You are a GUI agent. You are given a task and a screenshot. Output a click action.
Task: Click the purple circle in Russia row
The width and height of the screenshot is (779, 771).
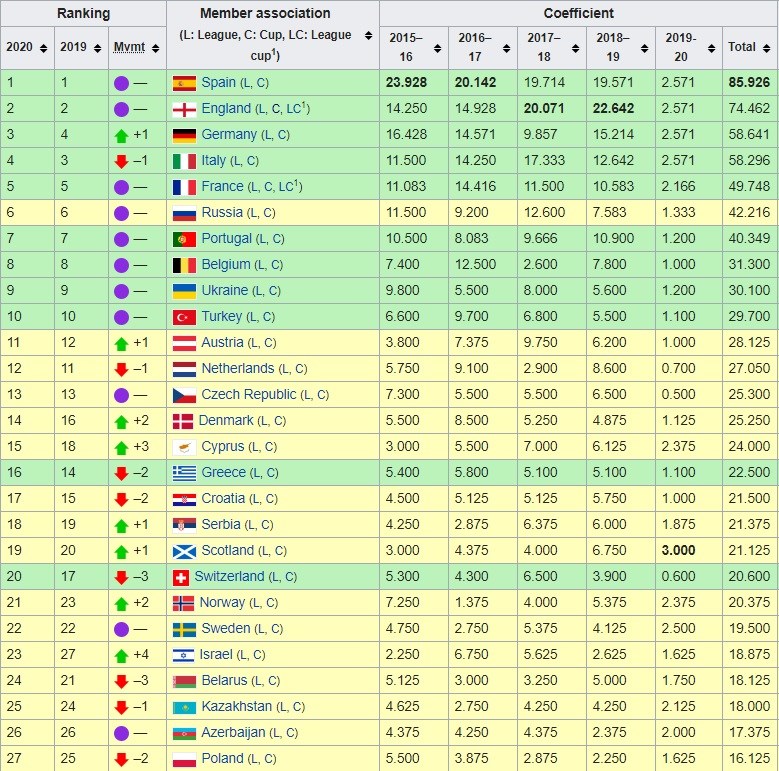pyautogui.click(x=122, y=213)
